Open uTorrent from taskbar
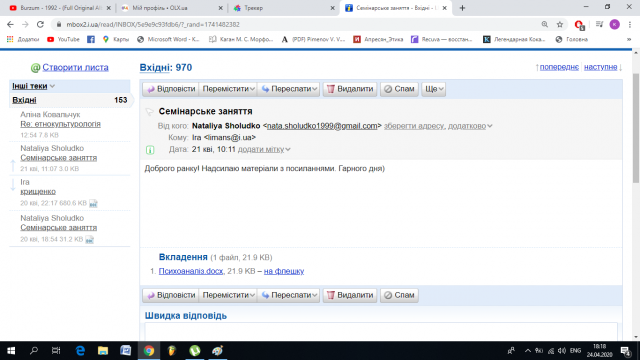Image resolution: width=640 pixels, height=360 pixels. point(195,351)
